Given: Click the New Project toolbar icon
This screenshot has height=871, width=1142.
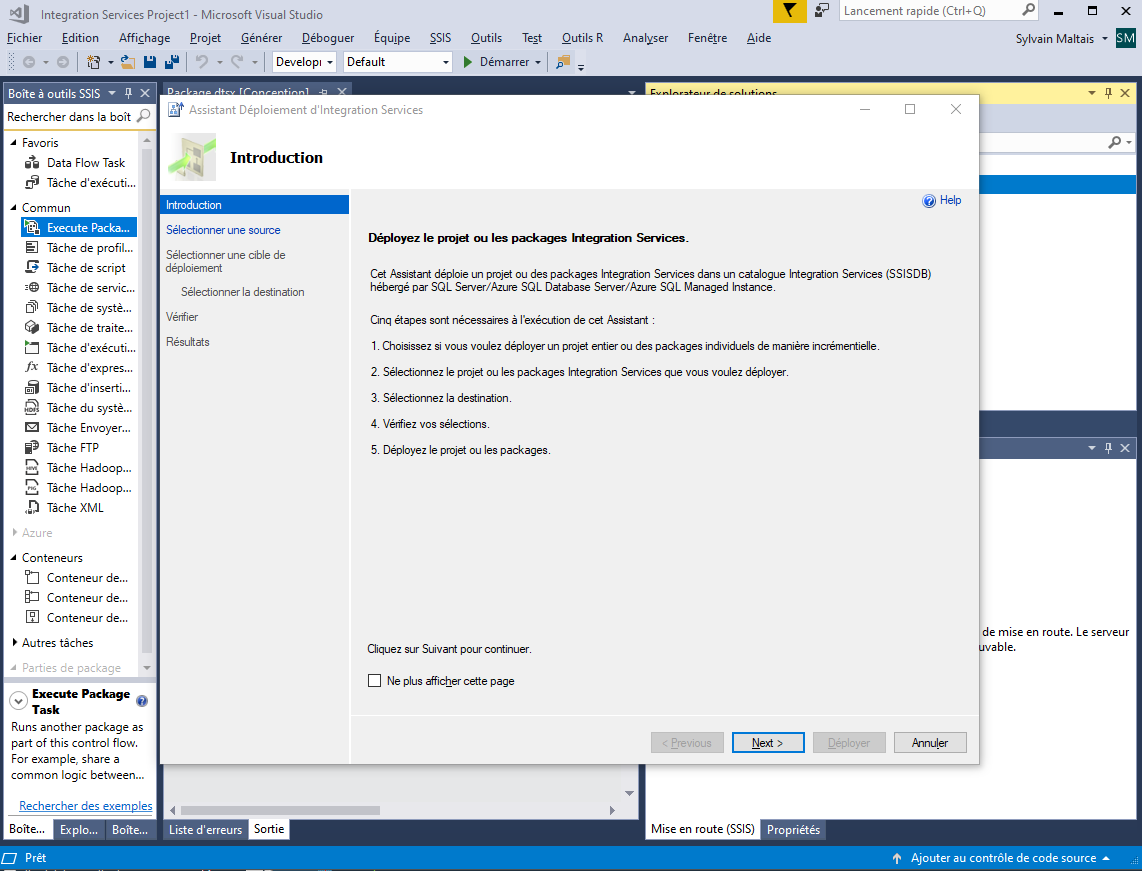Looking at the screenshot, I should pyautogui.click(x=93, y=63).
